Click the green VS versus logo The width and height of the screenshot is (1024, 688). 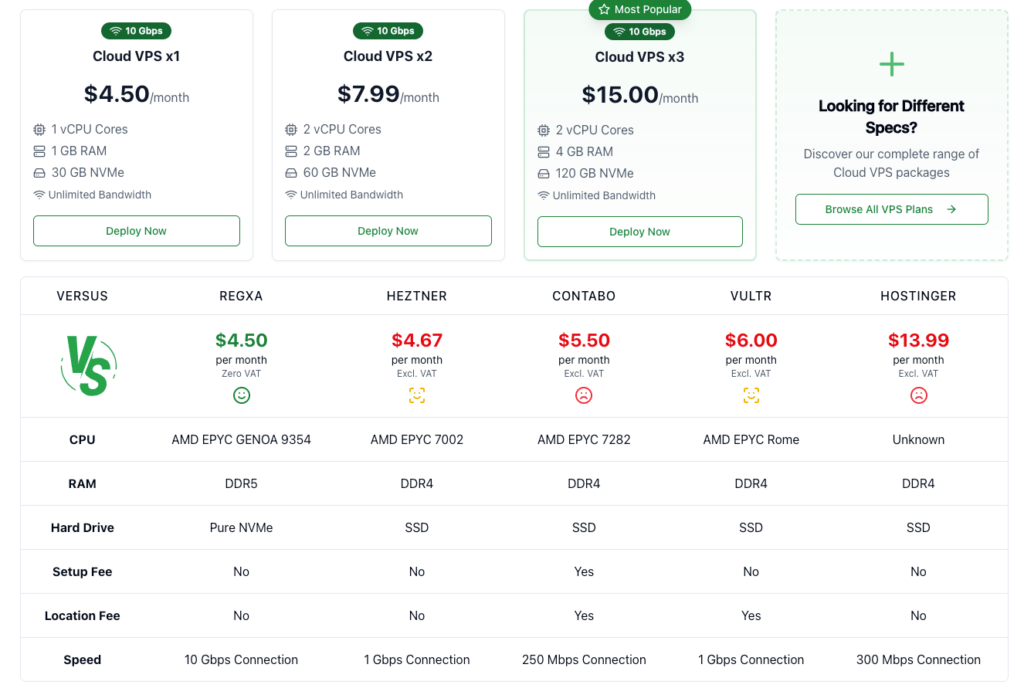[89, 366]
